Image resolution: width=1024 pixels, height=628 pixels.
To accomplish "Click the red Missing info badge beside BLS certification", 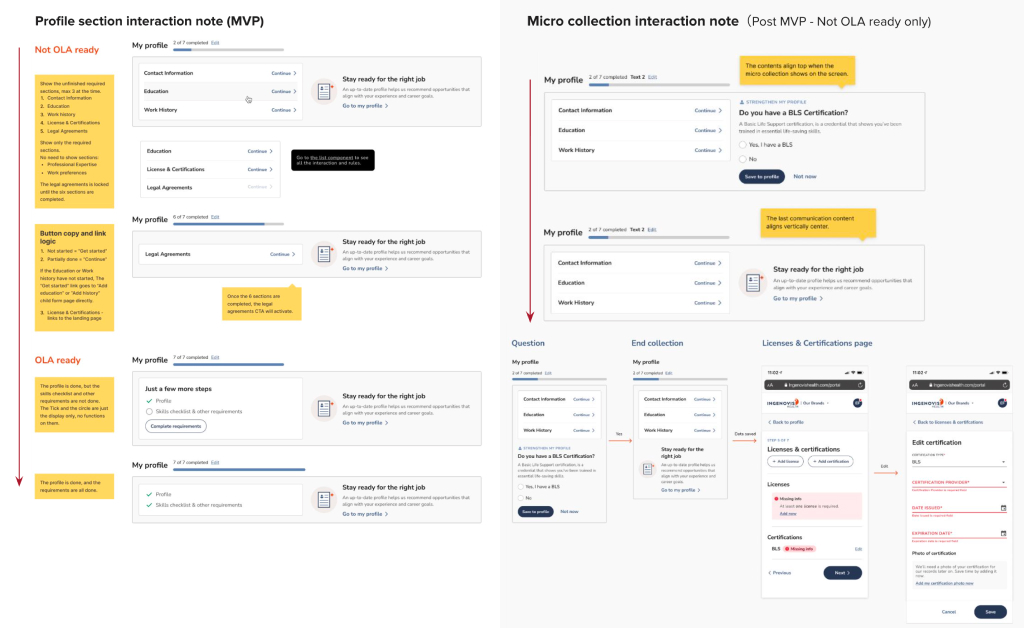I will click(x=800, y=549).
